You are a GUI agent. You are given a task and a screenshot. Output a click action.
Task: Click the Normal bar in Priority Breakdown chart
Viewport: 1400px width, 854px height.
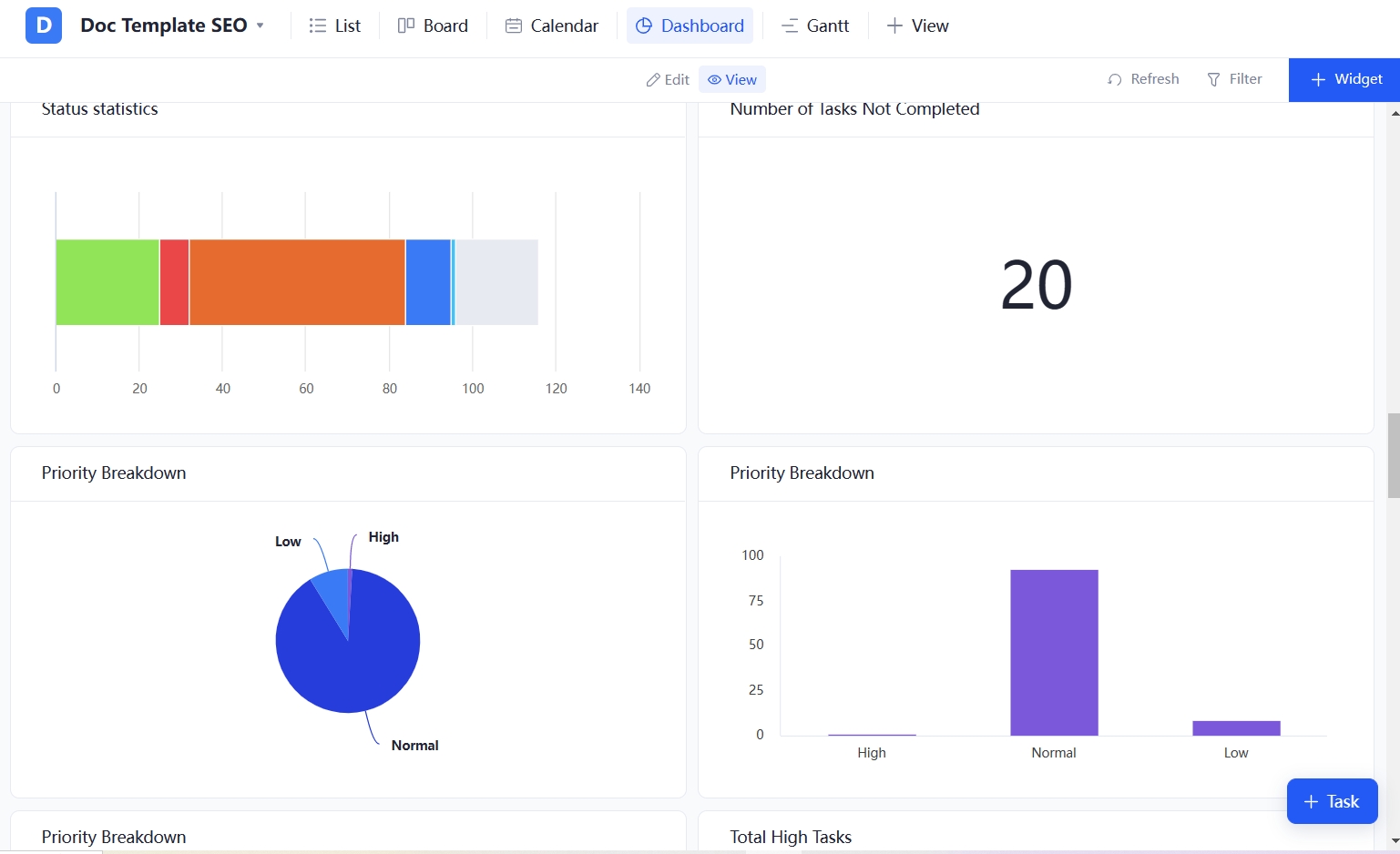[x=1054, y=652]
